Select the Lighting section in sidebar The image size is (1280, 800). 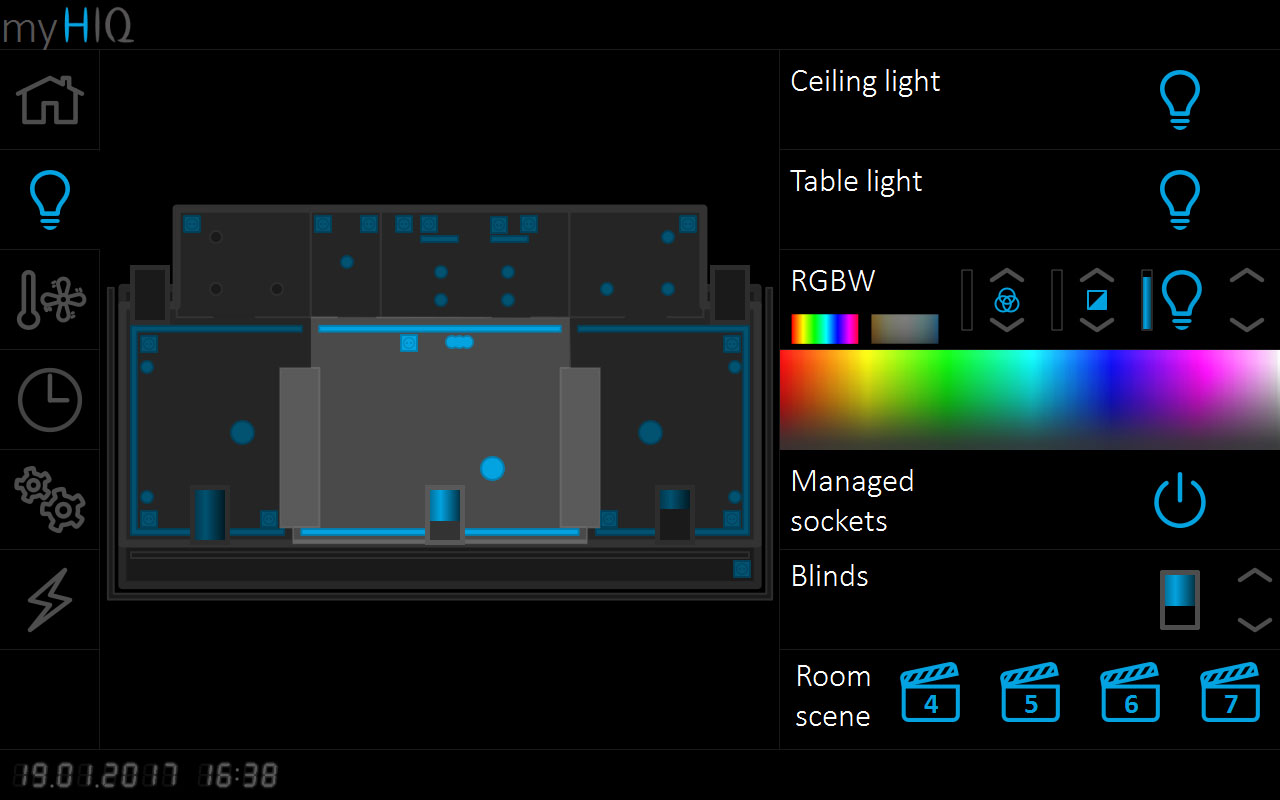point(50,200)
